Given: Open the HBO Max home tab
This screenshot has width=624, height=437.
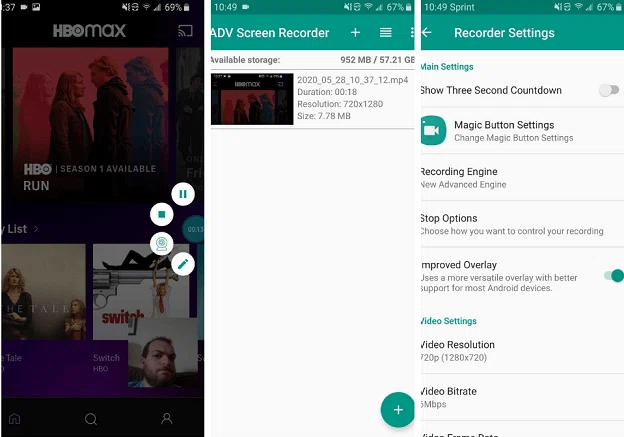Looking at the screenshot, I should click(15, 419).
